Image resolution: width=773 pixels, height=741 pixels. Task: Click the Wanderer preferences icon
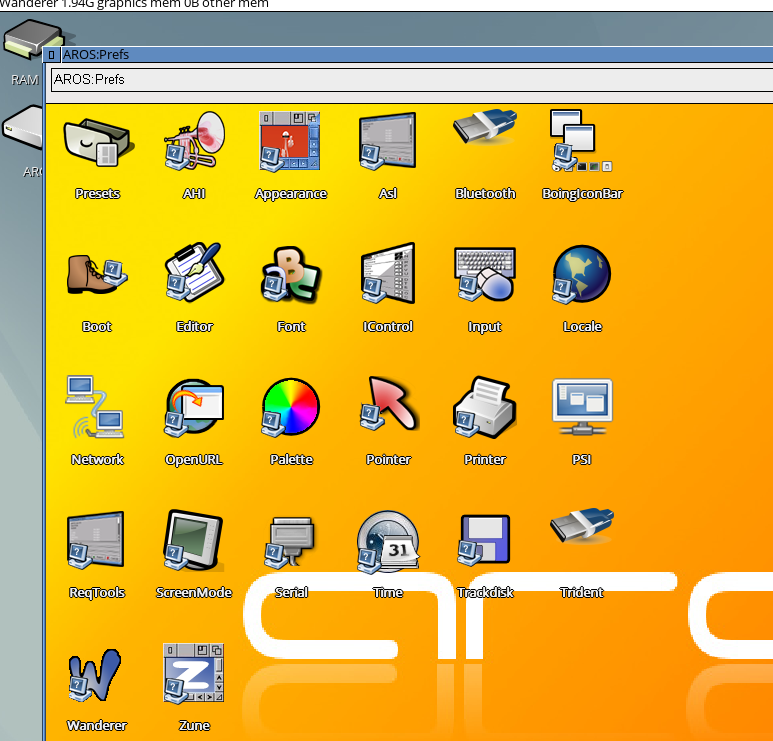(94, 675)
